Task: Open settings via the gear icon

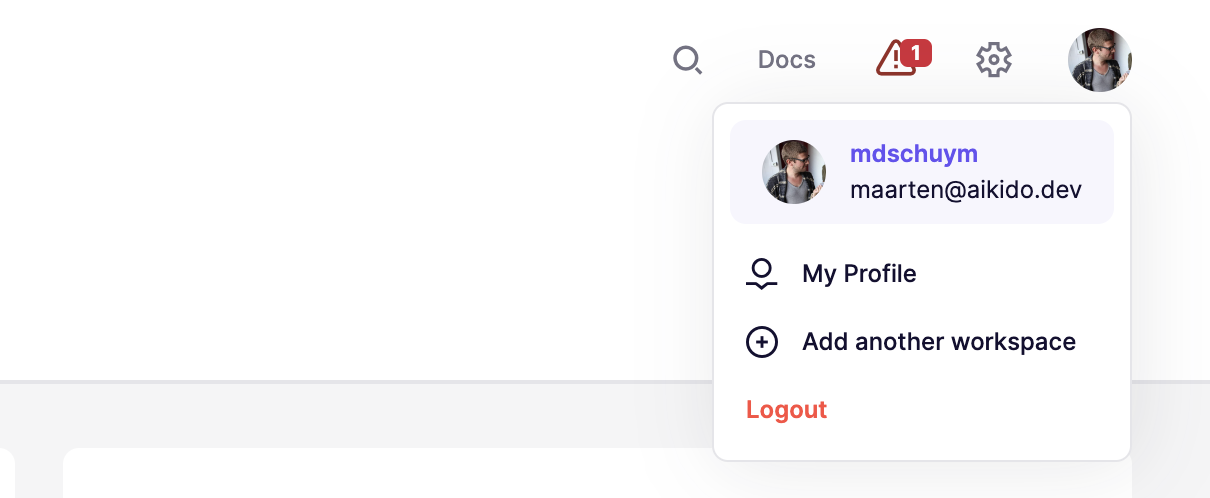Action: [x=994, y=60]
